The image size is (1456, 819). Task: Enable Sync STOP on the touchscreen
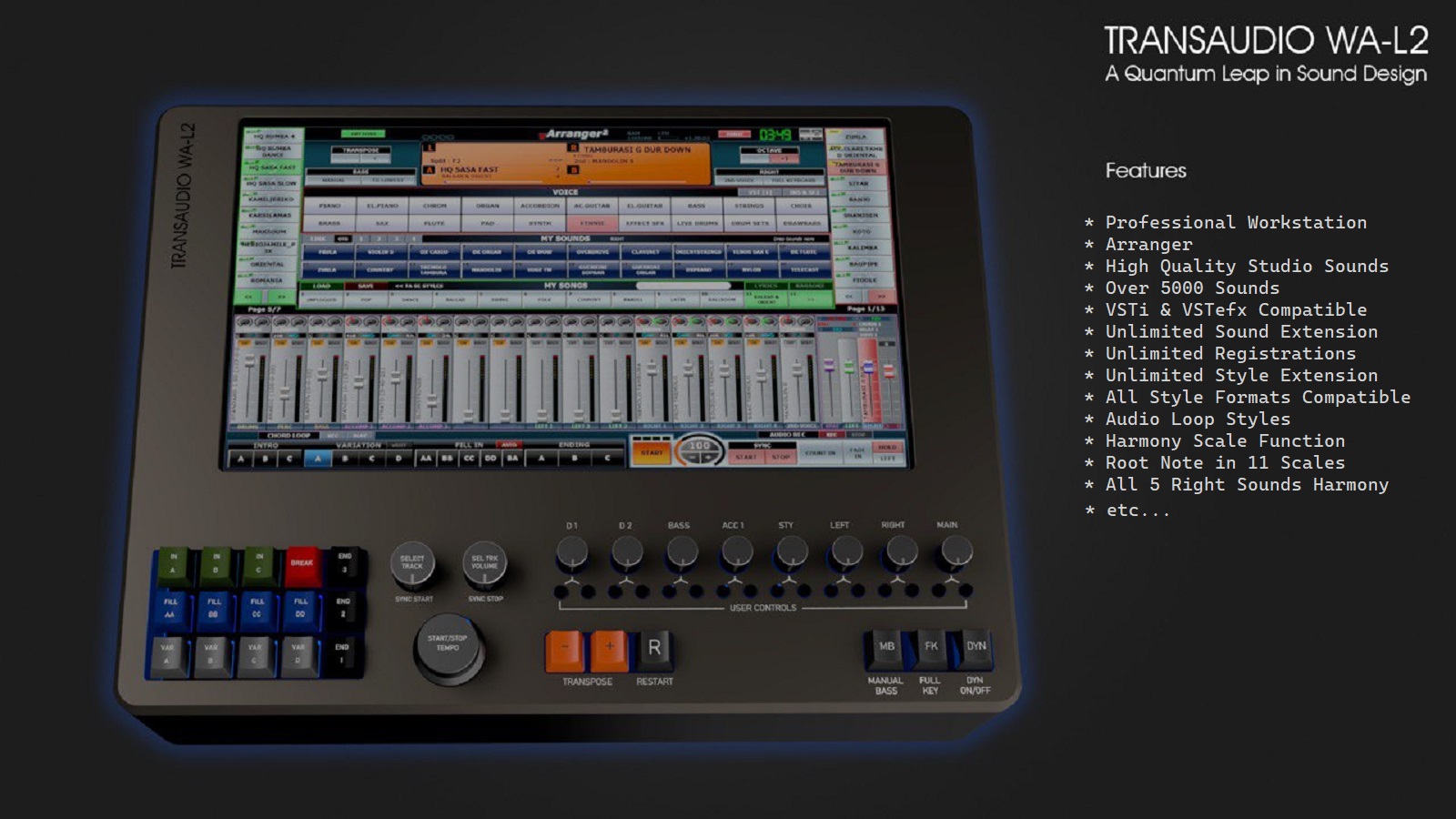coord(781,457)
